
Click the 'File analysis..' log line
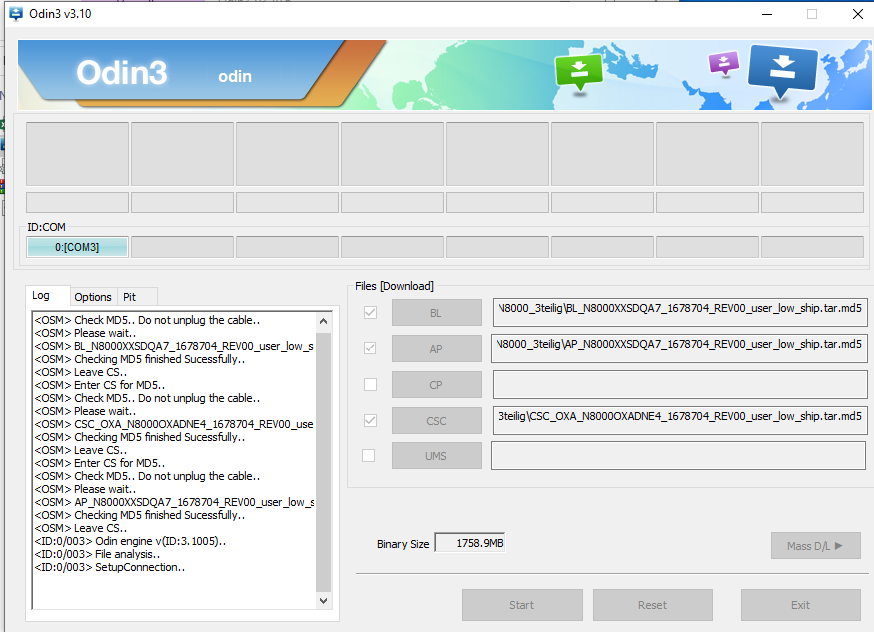pos(98,555)
